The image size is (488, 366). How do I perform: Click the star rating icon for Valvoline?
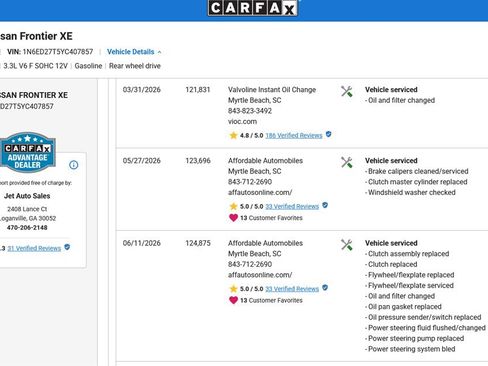pyautogui.click(x=233, y=135)
